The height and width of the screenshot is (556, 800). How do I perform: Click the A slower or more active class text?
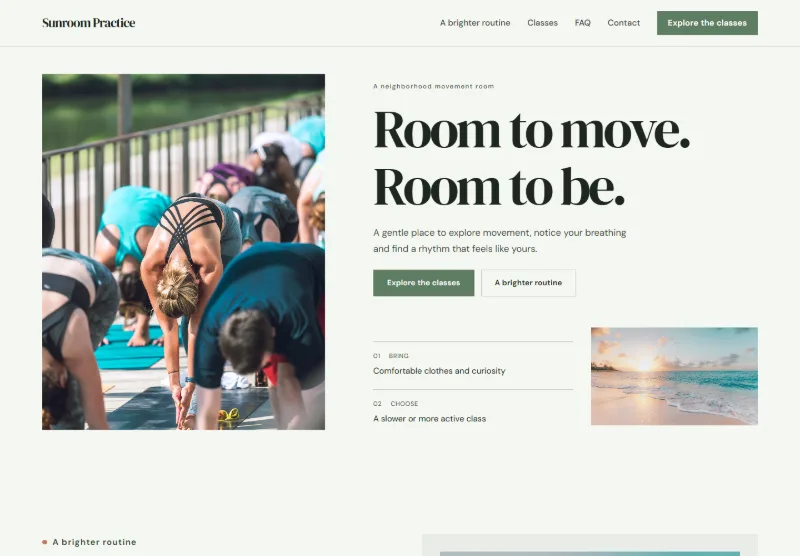[x=430, y=419]
